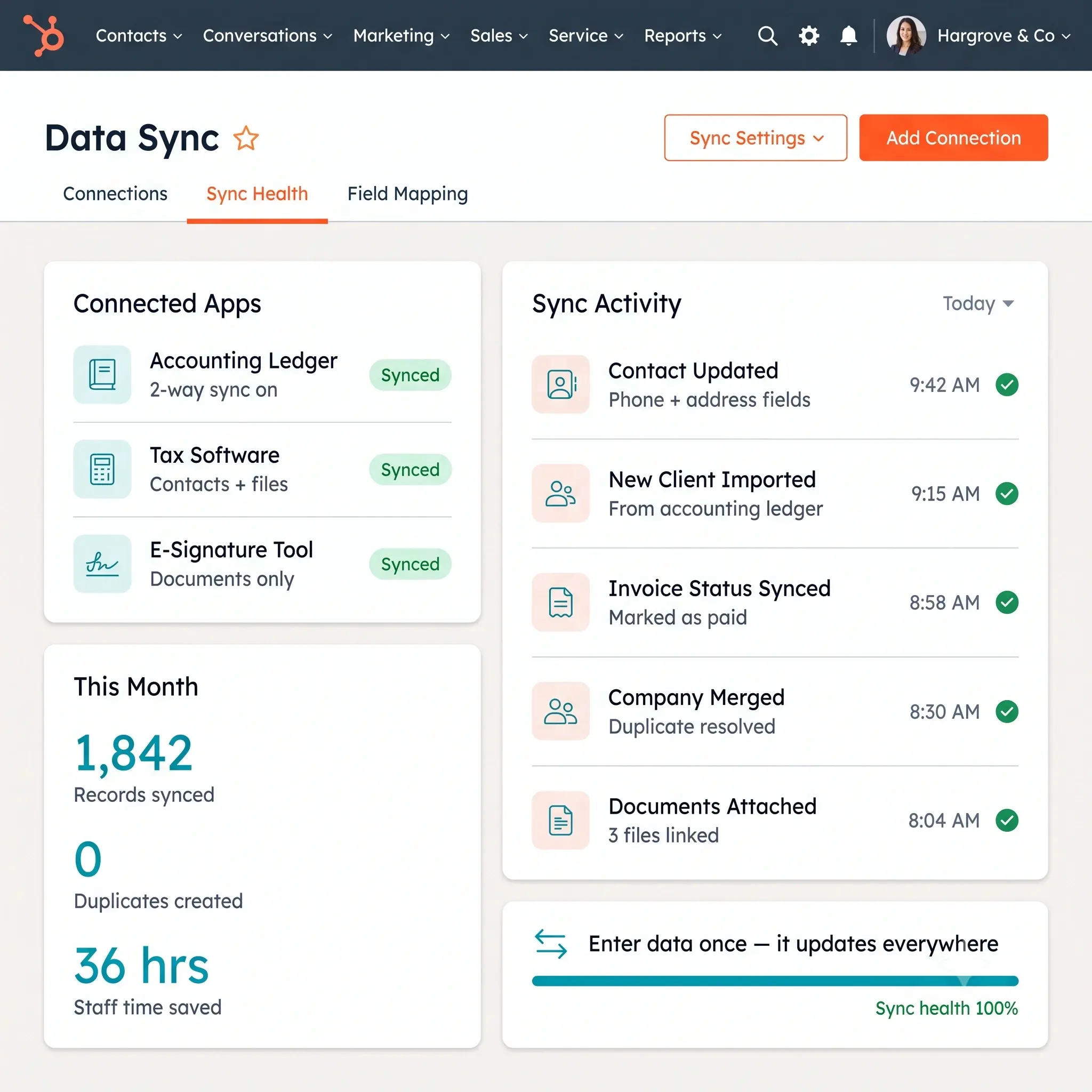Expand the Sales menu

coord(499,36)
